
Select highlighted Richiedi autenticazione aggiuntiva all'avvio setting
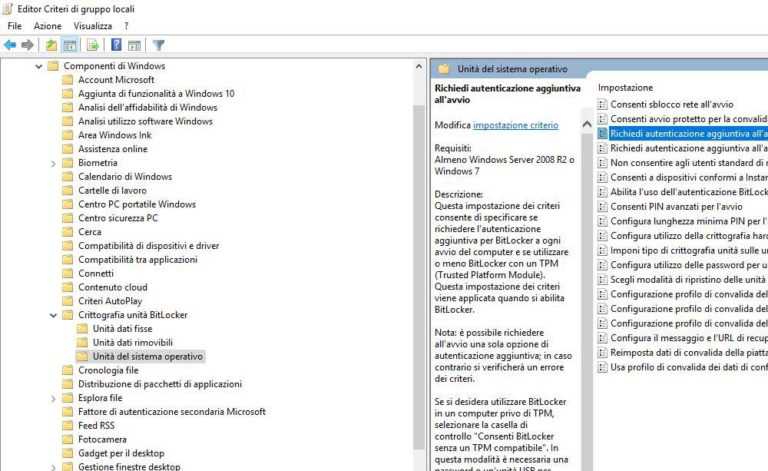(x=689, y=134)
